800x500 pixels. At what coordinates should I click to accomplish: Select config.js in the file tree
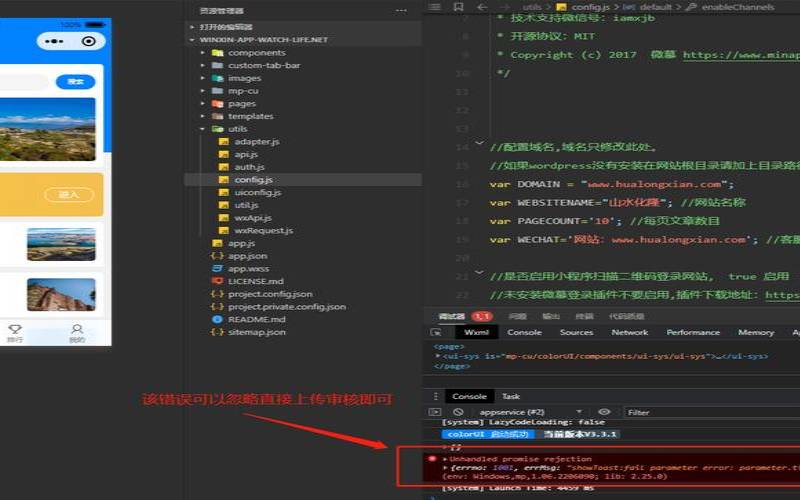pos(253,180)
